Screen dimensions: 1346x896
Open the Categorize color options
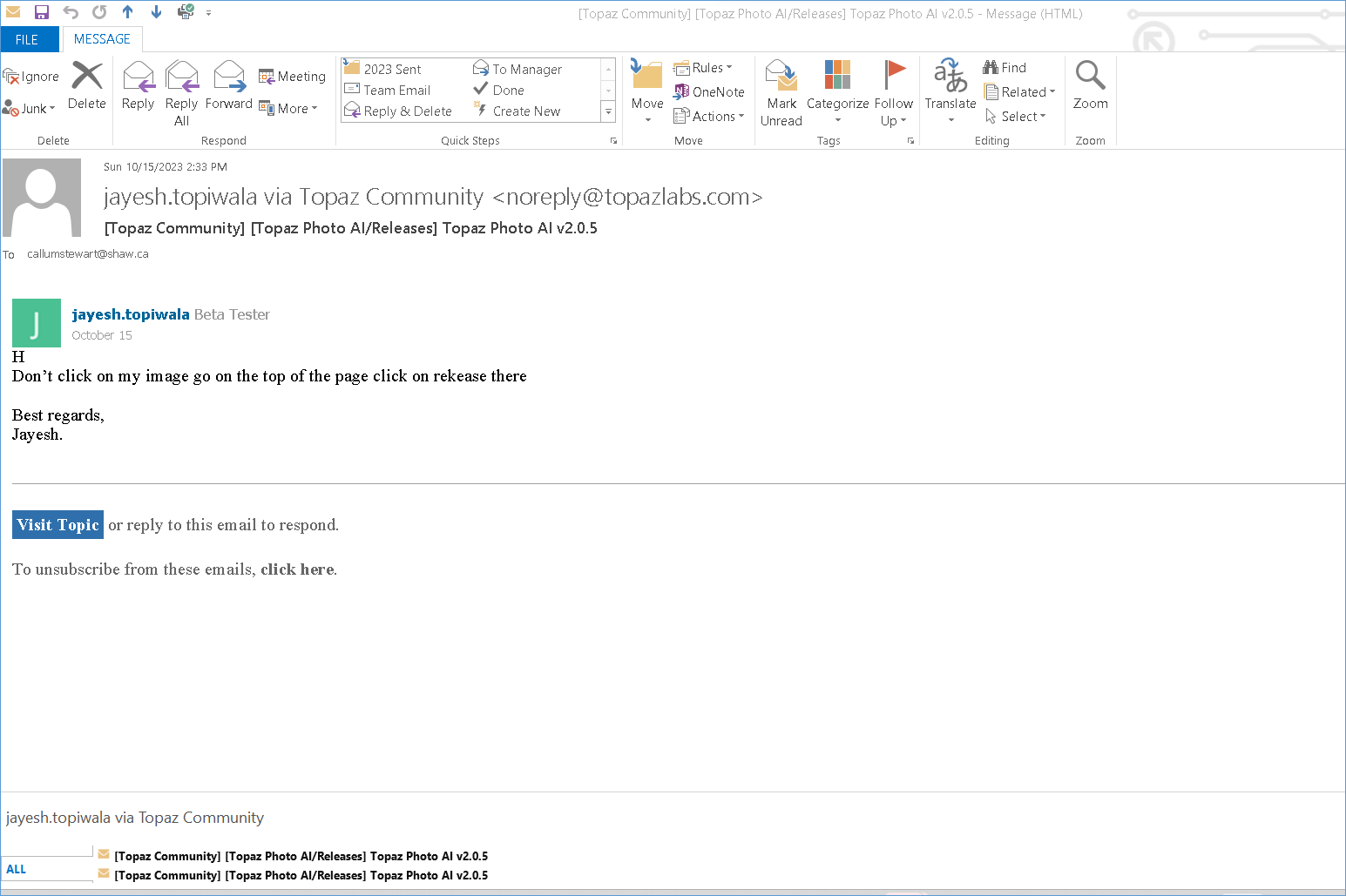837,92
